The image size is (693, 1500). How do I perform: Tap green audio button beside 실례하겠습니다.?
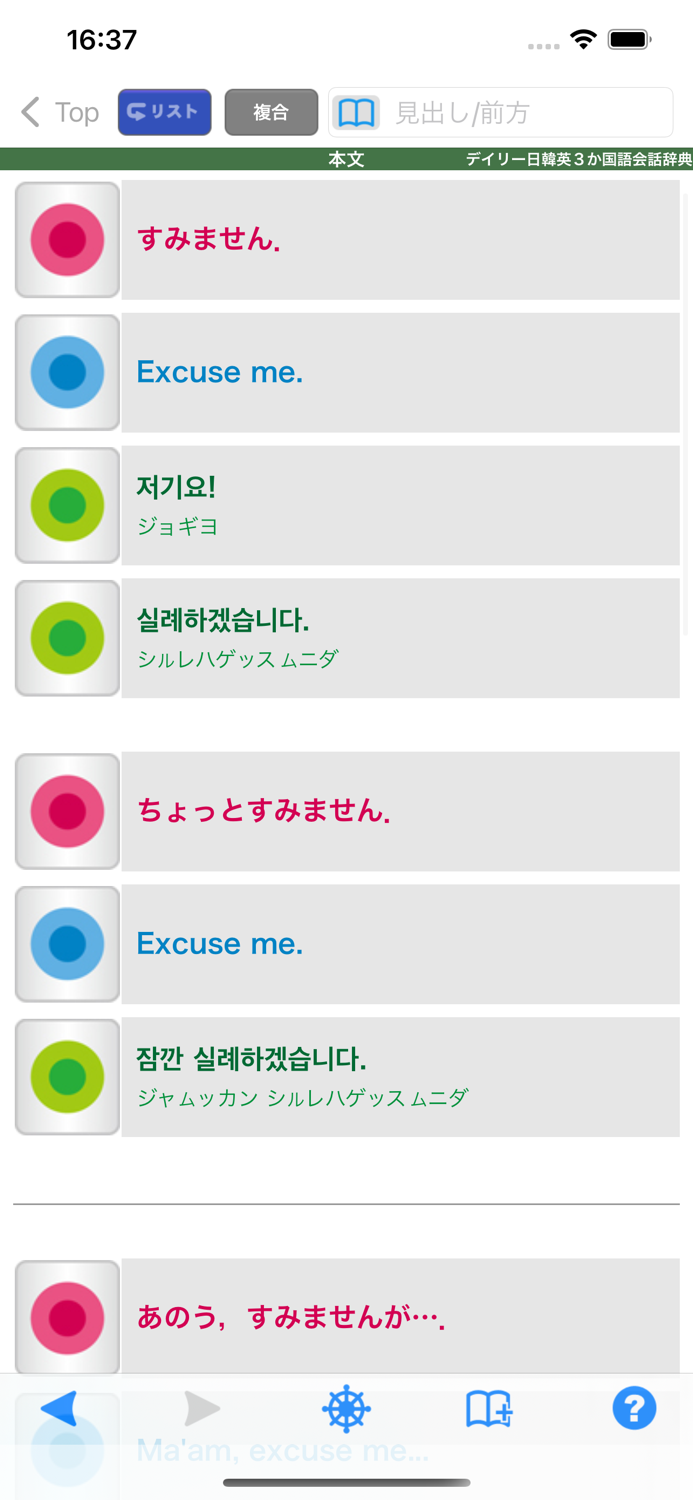click(67, 638)
